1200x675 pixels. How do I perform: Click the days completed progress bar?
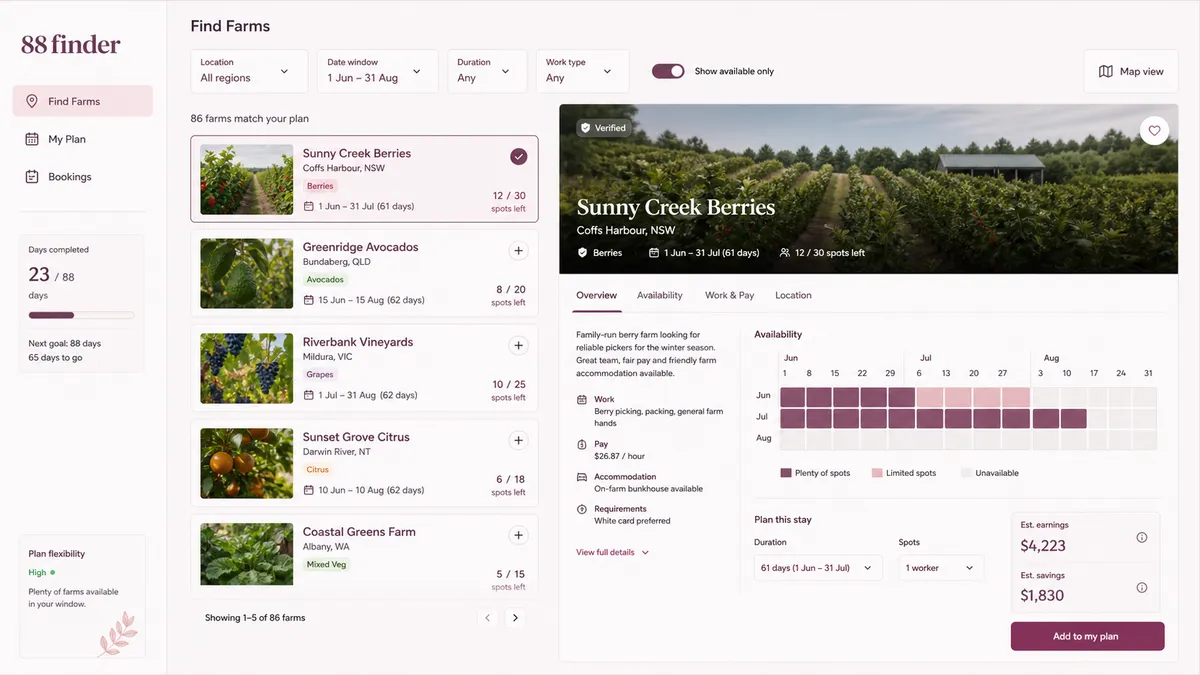(x=81, y=315)
